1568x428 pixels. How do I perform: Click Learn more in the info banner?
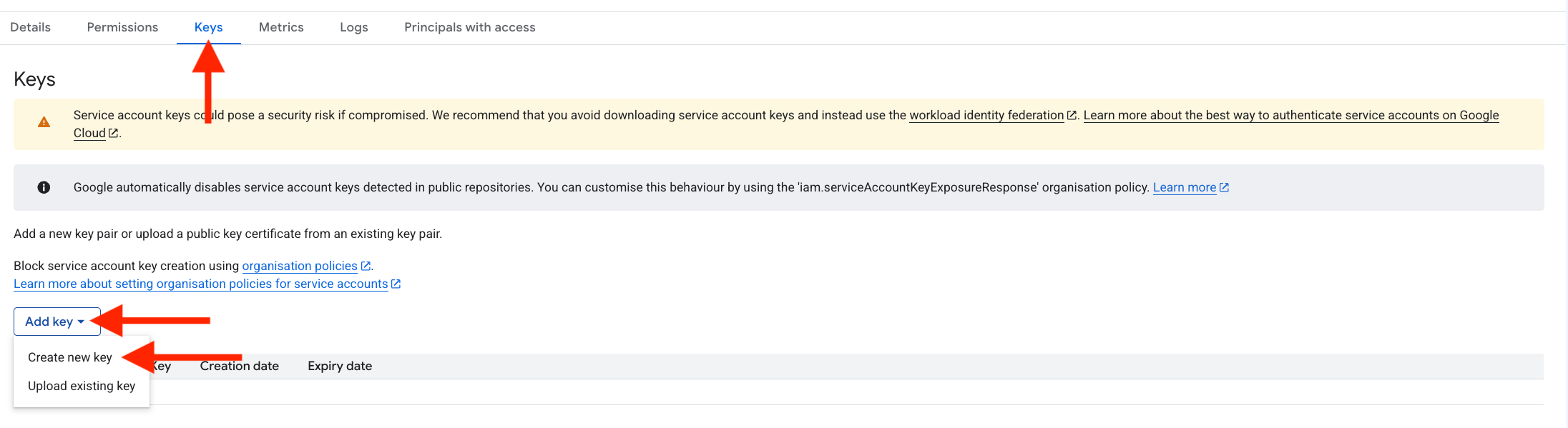(x=1185, y=187)
